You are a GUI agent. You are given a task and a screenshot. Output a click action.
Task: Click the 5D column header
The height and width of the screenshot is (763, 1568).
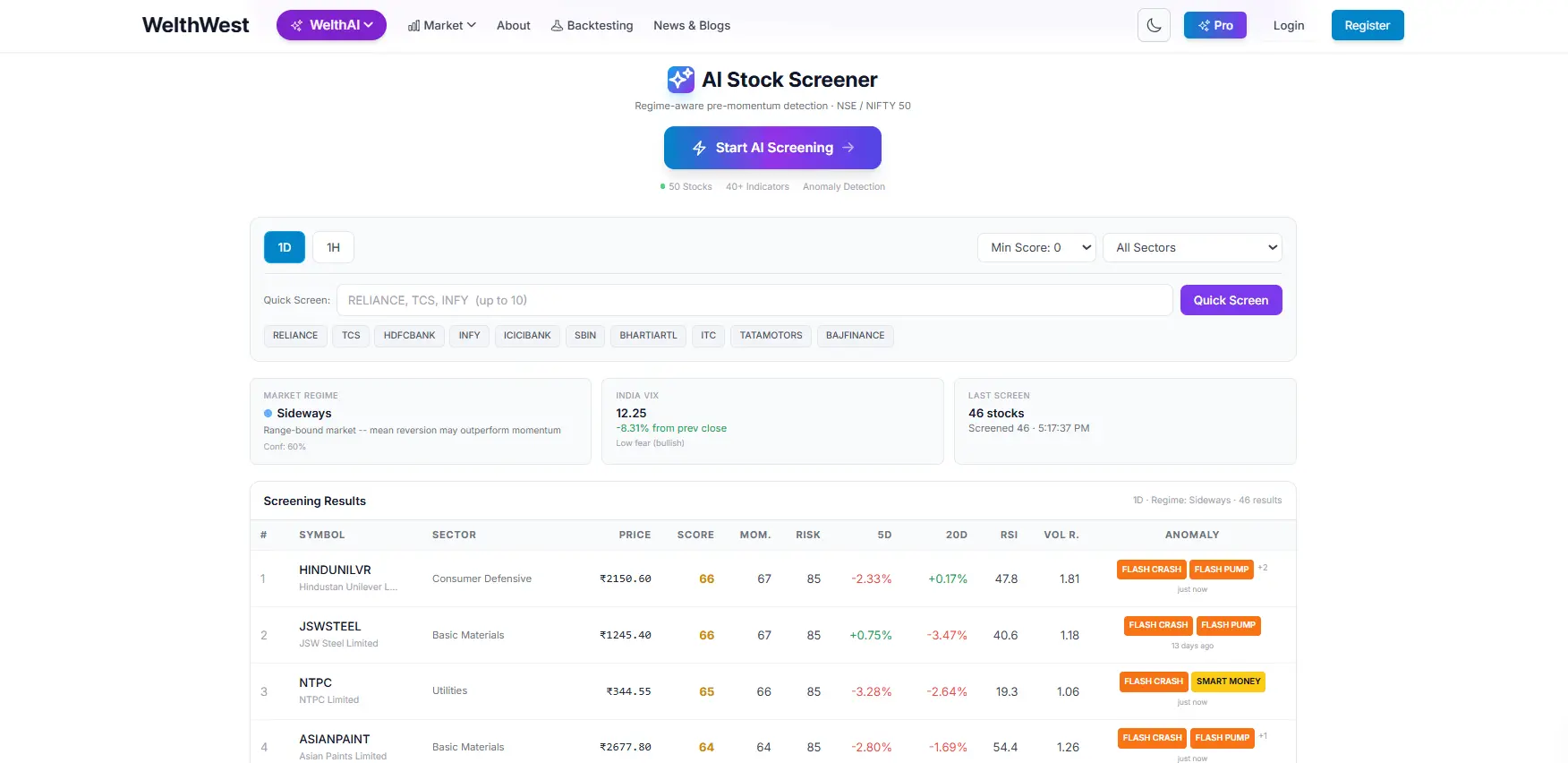pos(884,535)
